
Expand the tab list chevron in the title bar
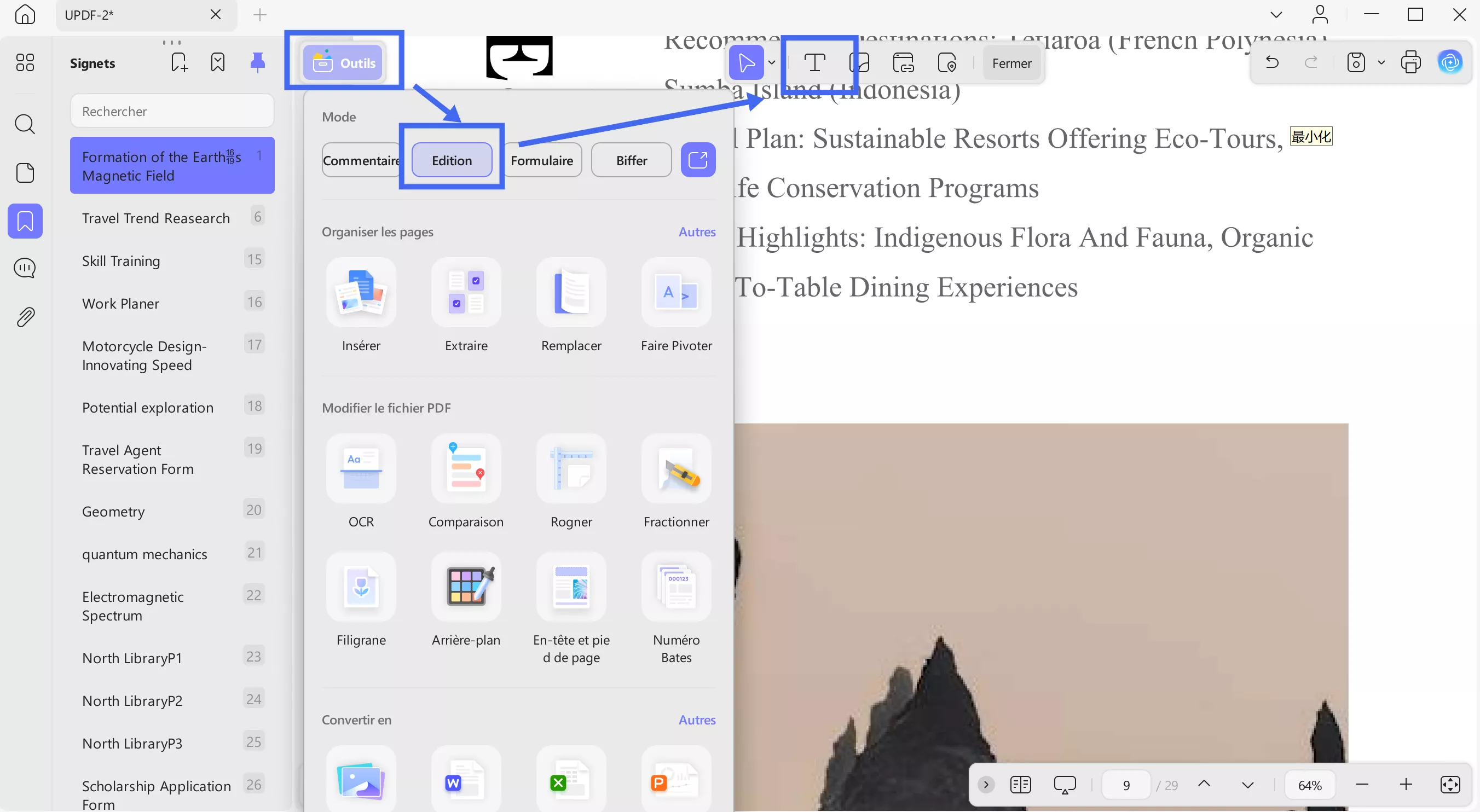pyautogui.click(x=1276, y=15)
